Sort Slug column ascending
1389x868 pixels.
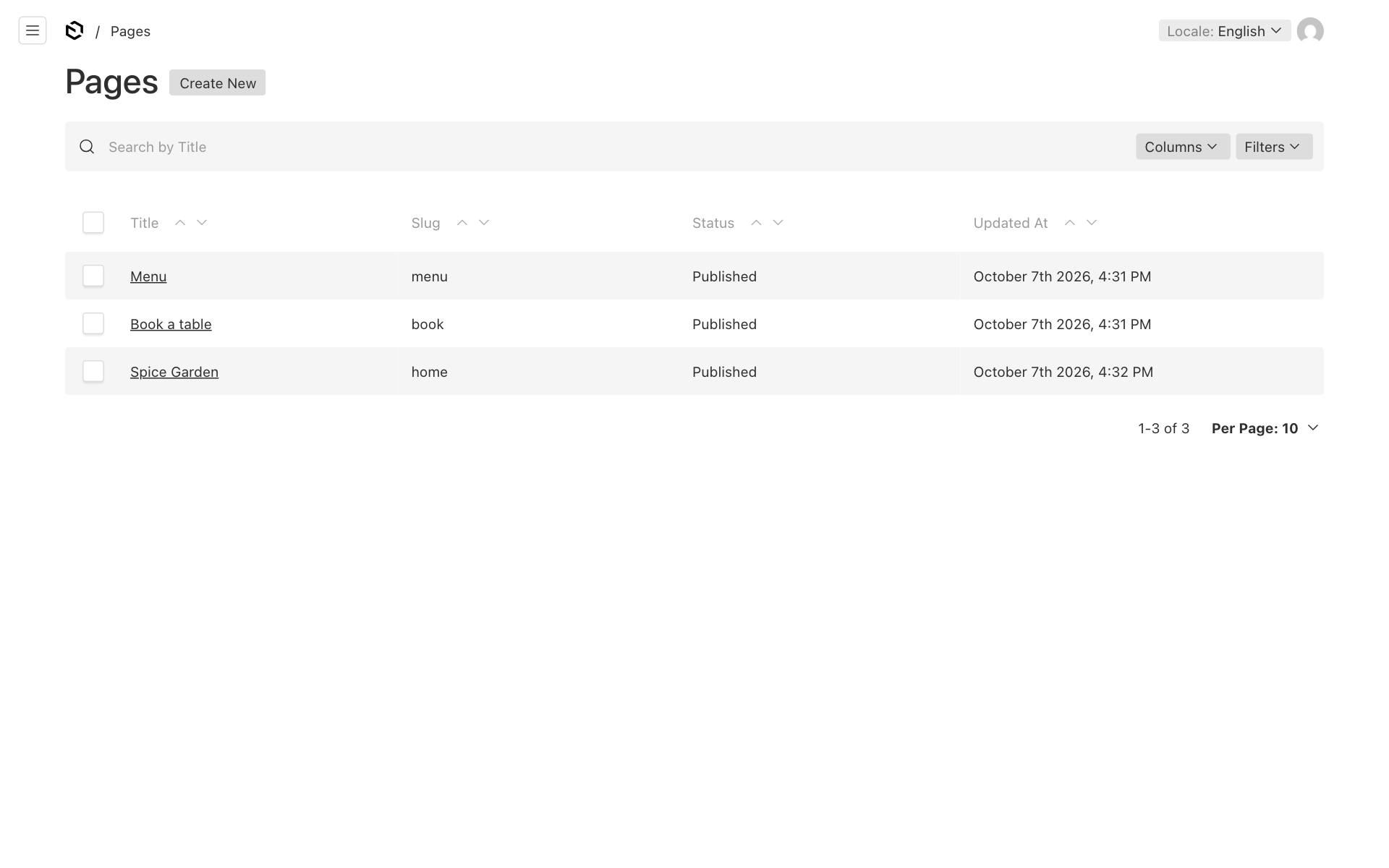[x=462, y=223]
